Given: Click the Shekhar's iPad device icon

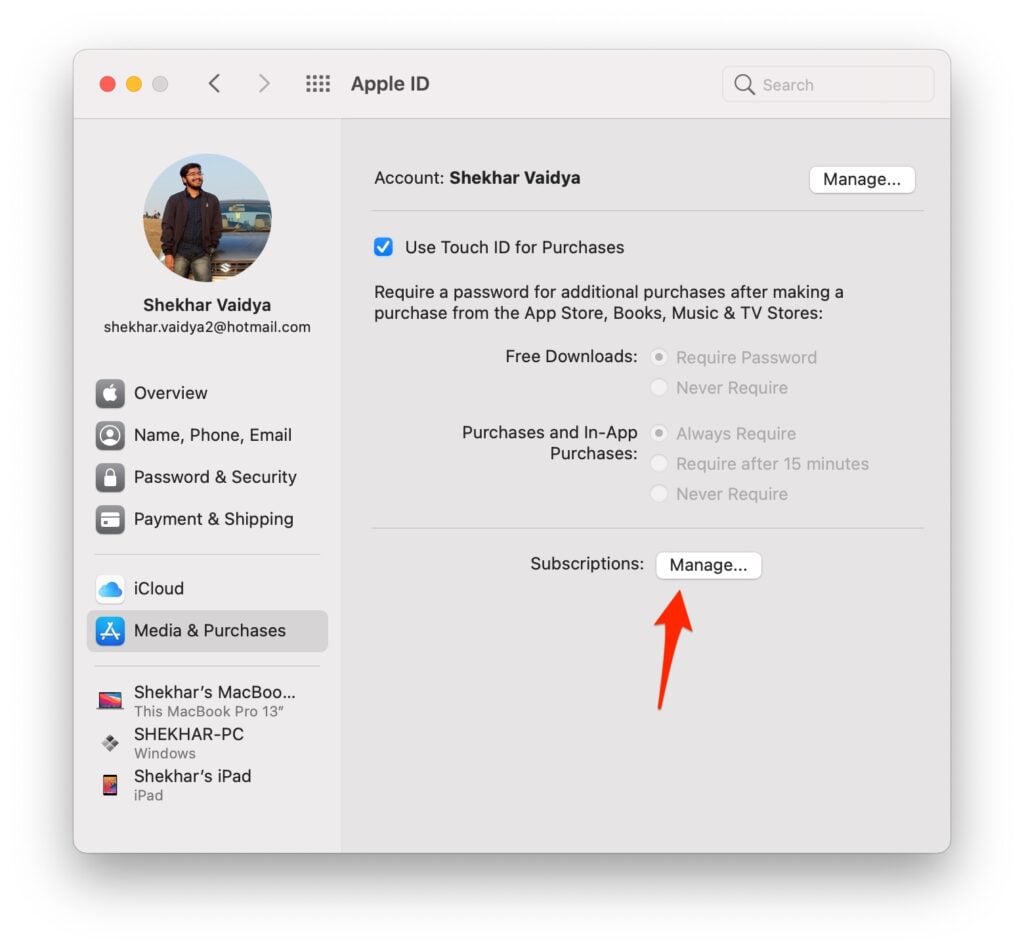Looking at the screenshot, I should tap(110, 785).
